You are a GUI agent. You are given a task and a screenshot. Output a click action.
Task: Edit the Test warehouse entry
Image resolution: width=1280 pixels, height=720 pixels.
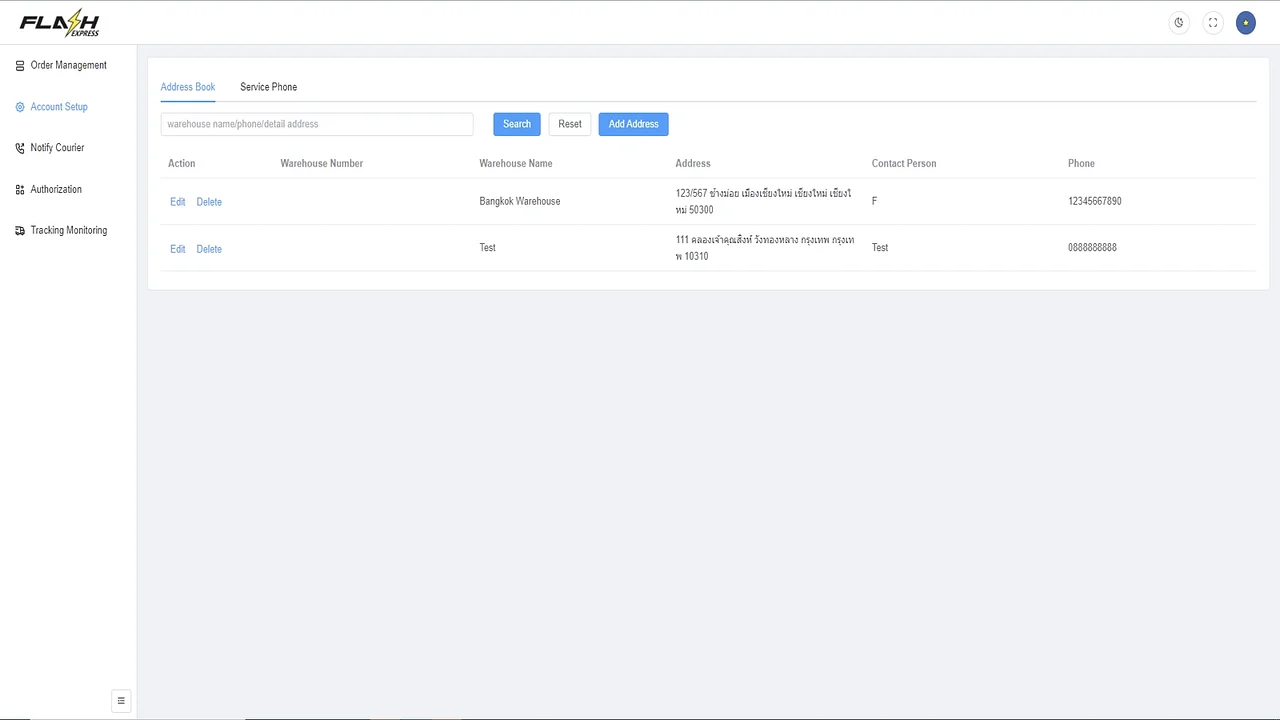tap(177, 248)
